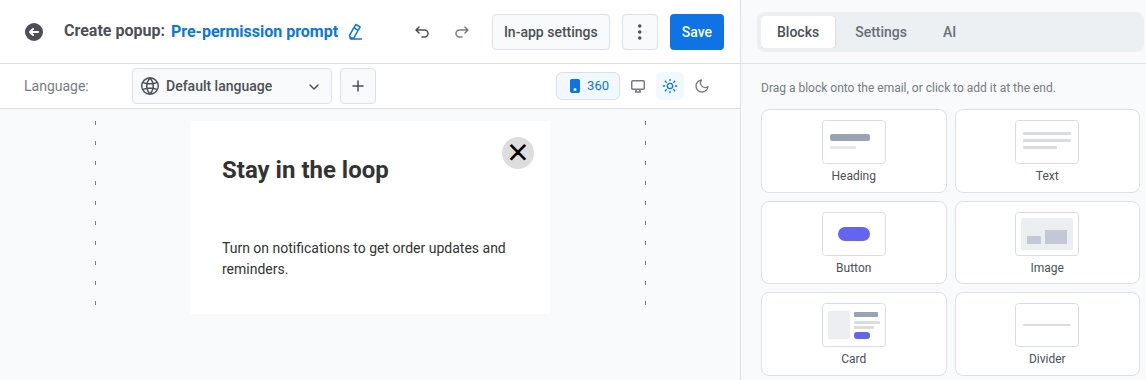Open the Default language dropdown
The image size is (1146, 380).
232,86
